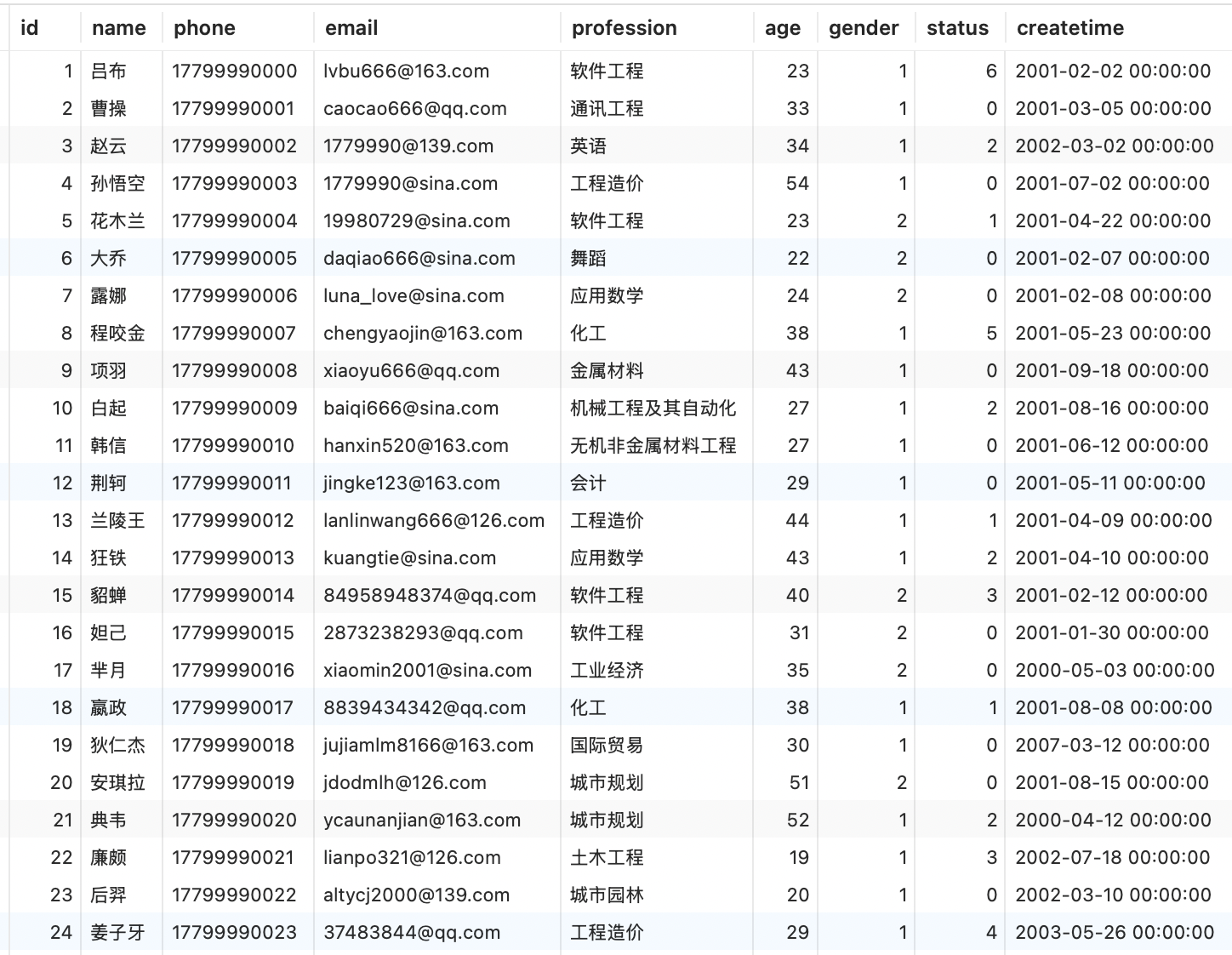1232x955 pixels.
Task: Select the name cell 韩信
Action: tap(108, 446)
